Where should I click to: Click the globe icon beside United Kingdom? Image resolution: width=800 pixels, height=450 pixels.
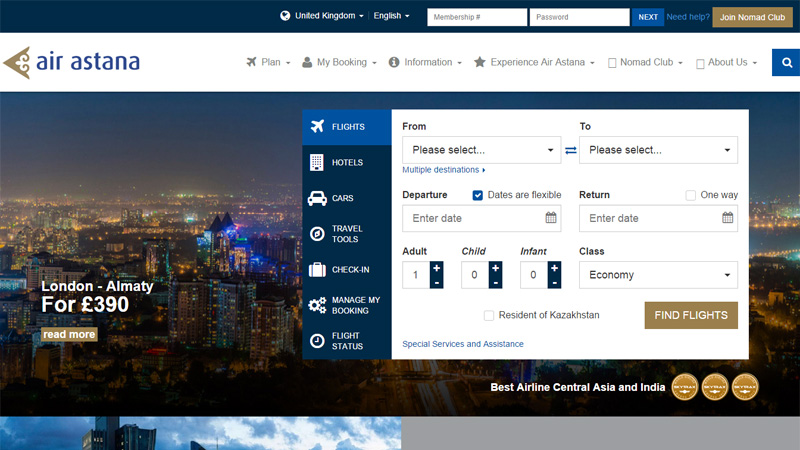pos(285,16)
